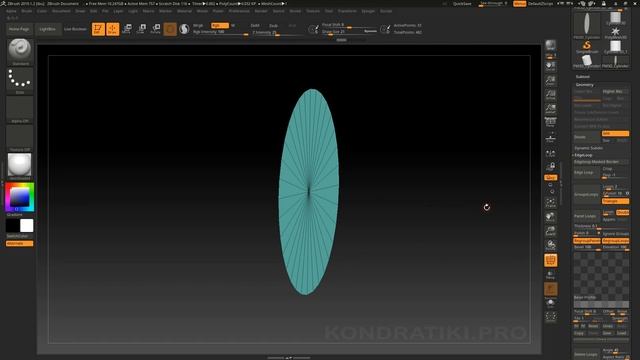Click the Scroll canvas icon
The height and width of the screenshot is (360, 640).
pyautogui.click(x=551, y=67)
